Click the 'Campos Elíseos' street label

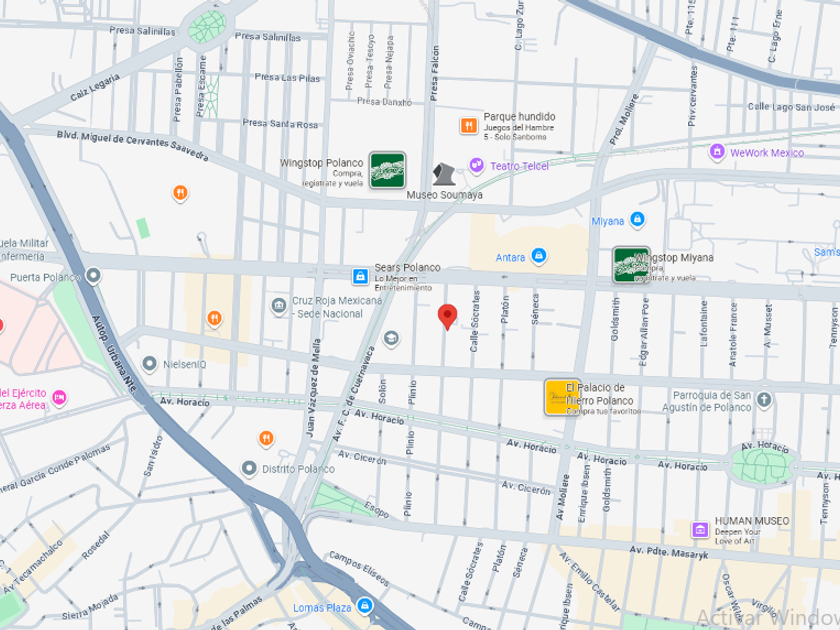(359, 568)
